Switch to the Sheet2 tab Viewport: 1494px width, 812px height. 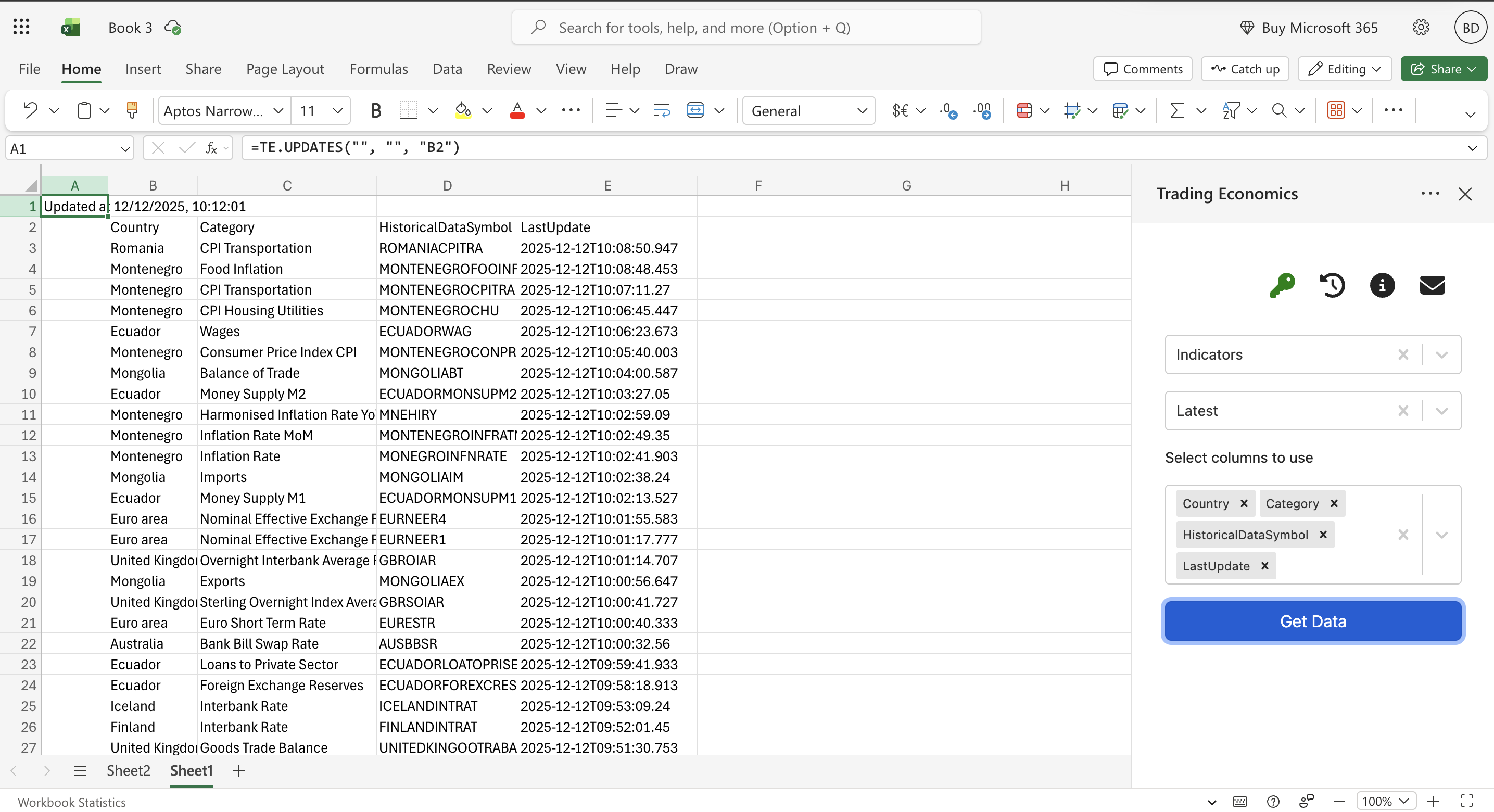click(x=128, y=771)
